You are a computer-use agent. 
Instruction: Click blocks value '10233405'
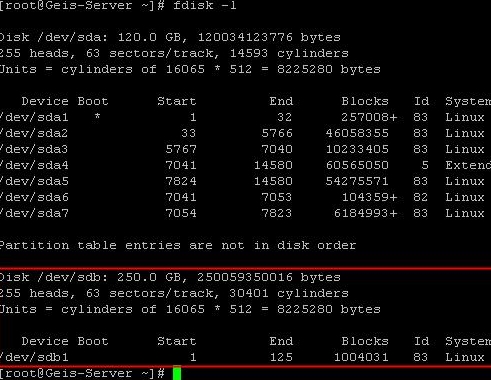pyautogui.click(x=357, y=149)
